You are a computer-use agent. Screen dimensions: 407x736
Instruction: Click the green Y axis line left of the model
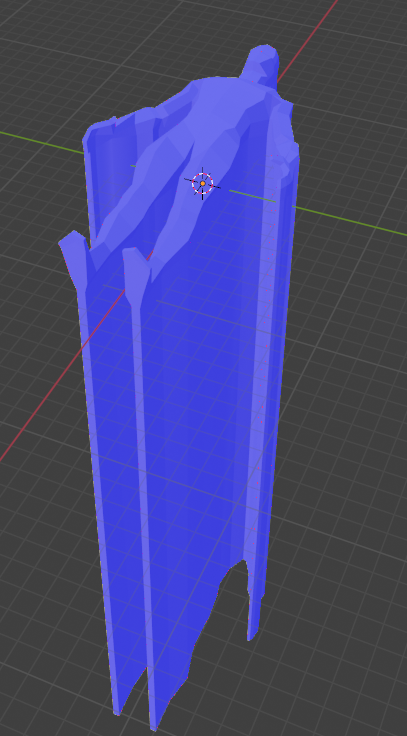[41, 141]
